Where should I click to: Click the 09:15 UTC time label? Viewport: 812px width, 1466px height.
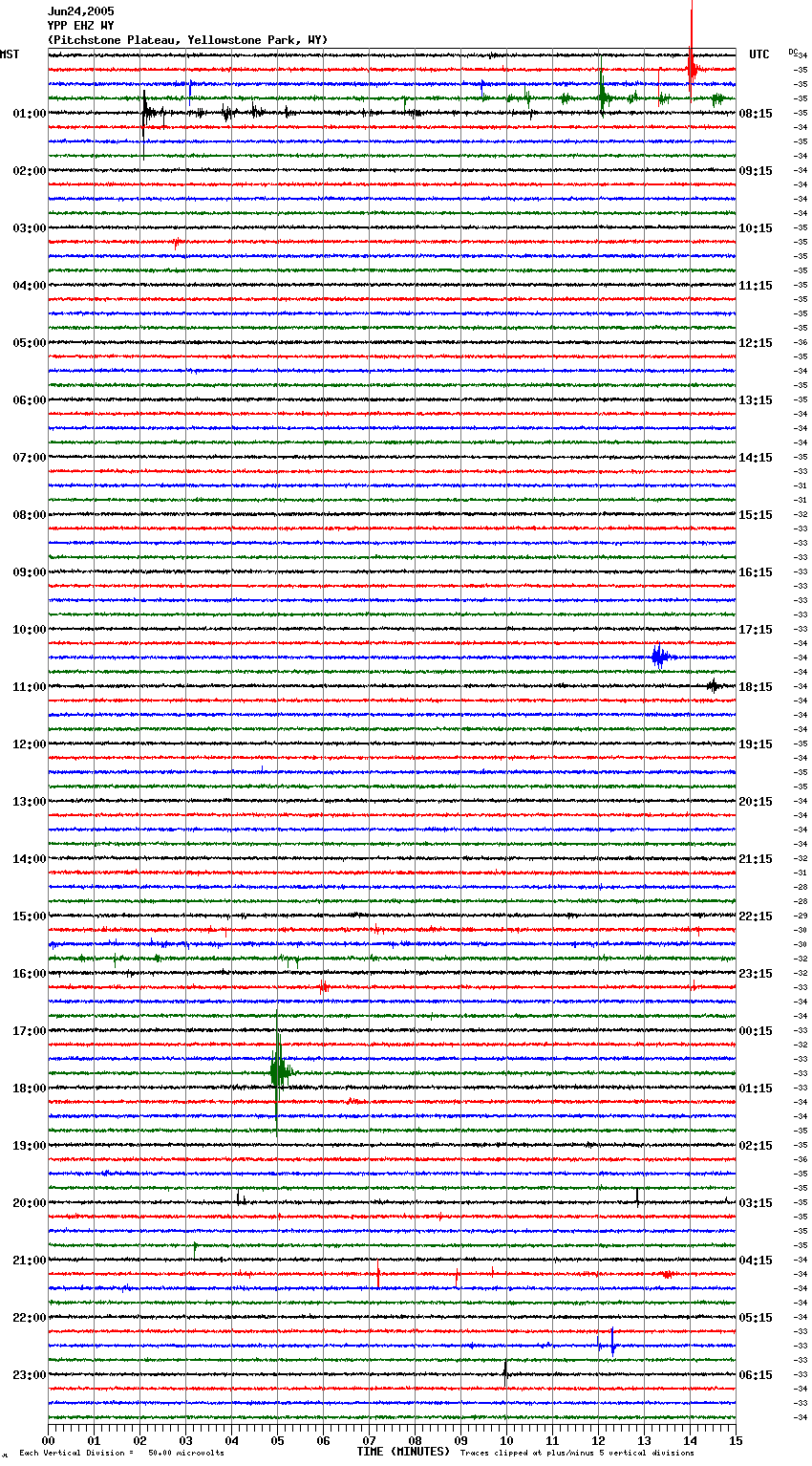coord(756,171)
